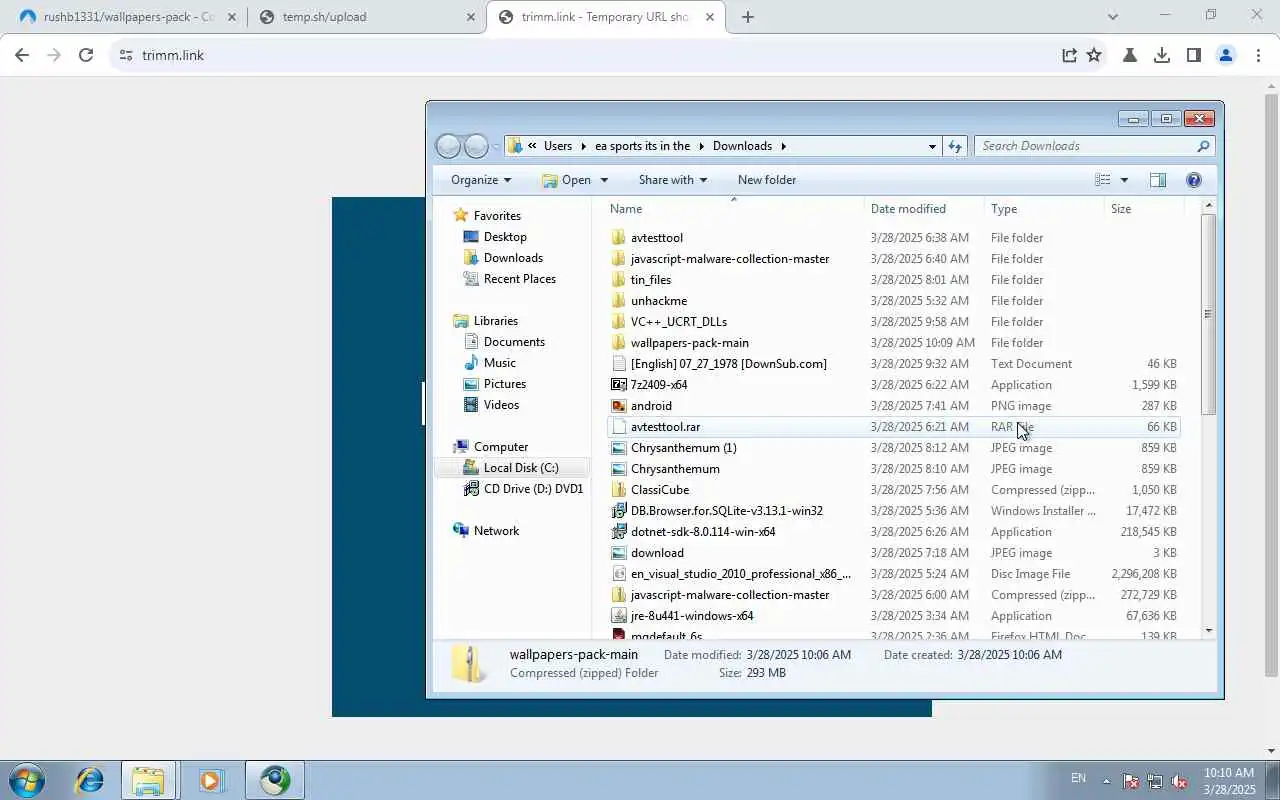The height and width of the screenshot is (800, 1280).
Task: Click the Explorer Back navigation button
Action: 448,146
